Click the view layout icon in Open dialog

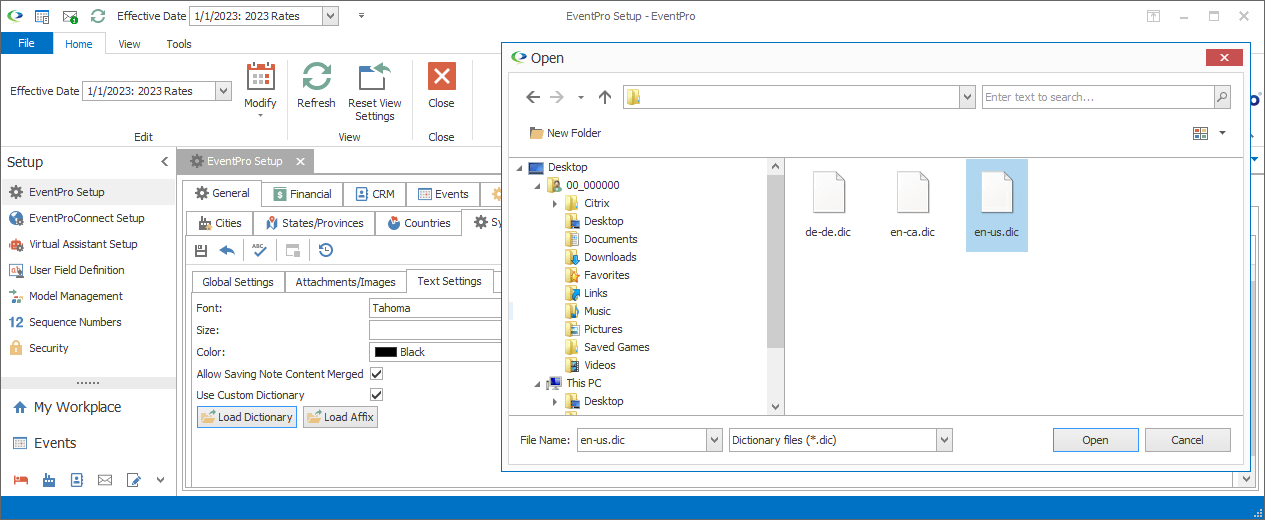pyautogui.click(x=1201, y=133)
